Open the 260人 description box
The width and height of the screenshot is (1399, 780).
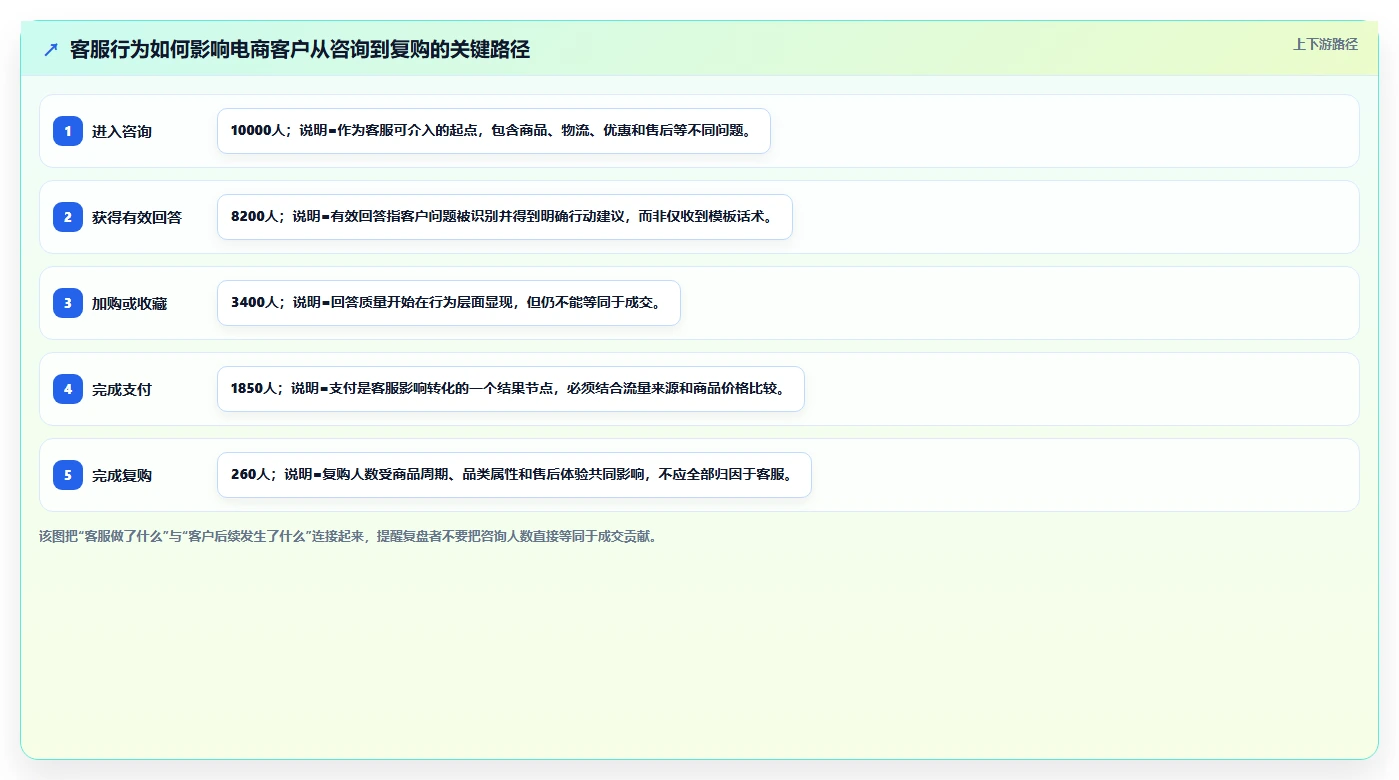tap(514, 475)
